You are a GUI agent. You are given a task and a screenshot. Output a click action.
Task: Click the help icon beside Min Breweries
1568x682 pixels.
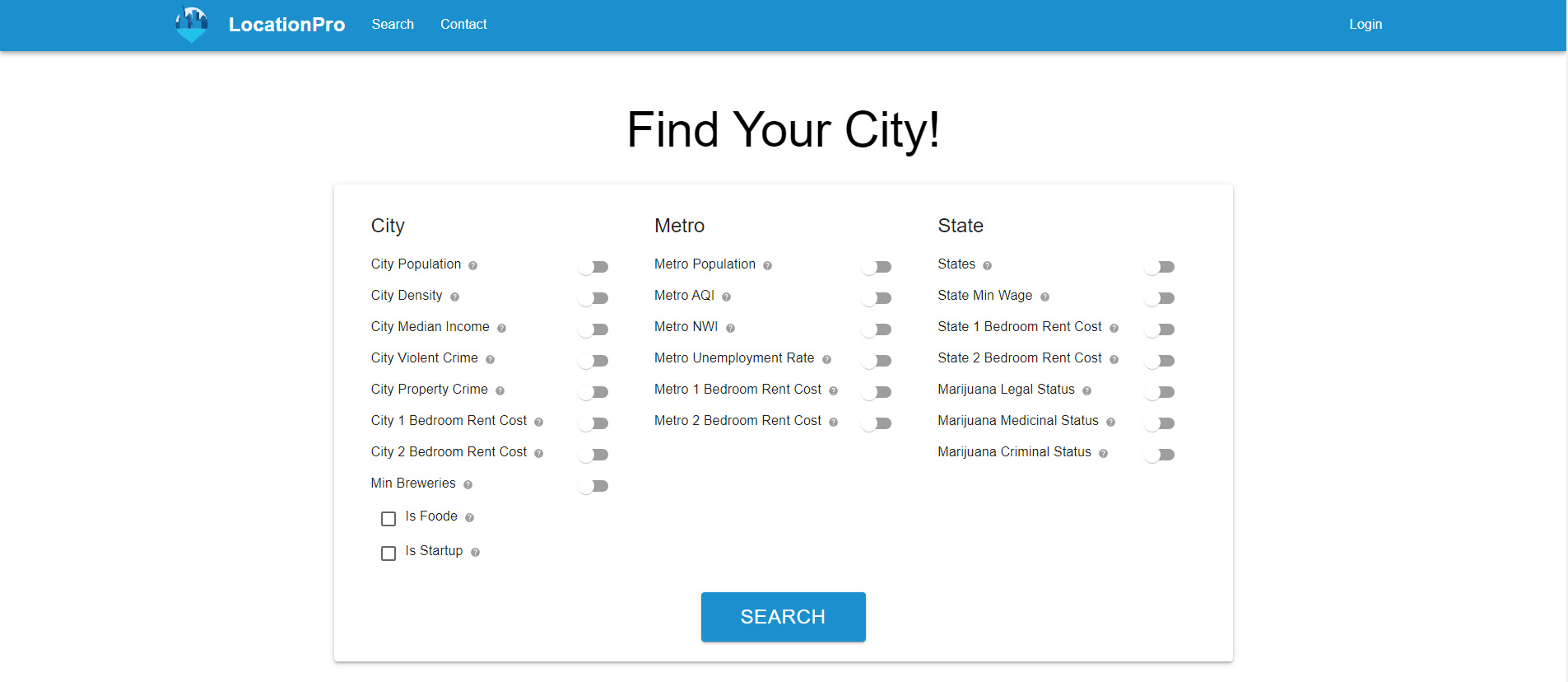click(468, 484)
